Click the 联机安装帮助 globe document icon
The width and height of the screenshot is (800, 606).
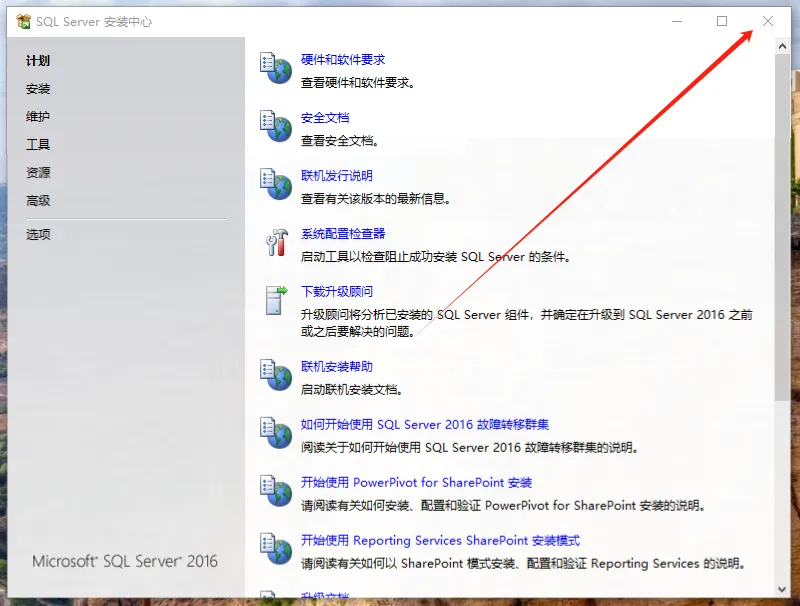pyautogui.click(x=276, y=375)
